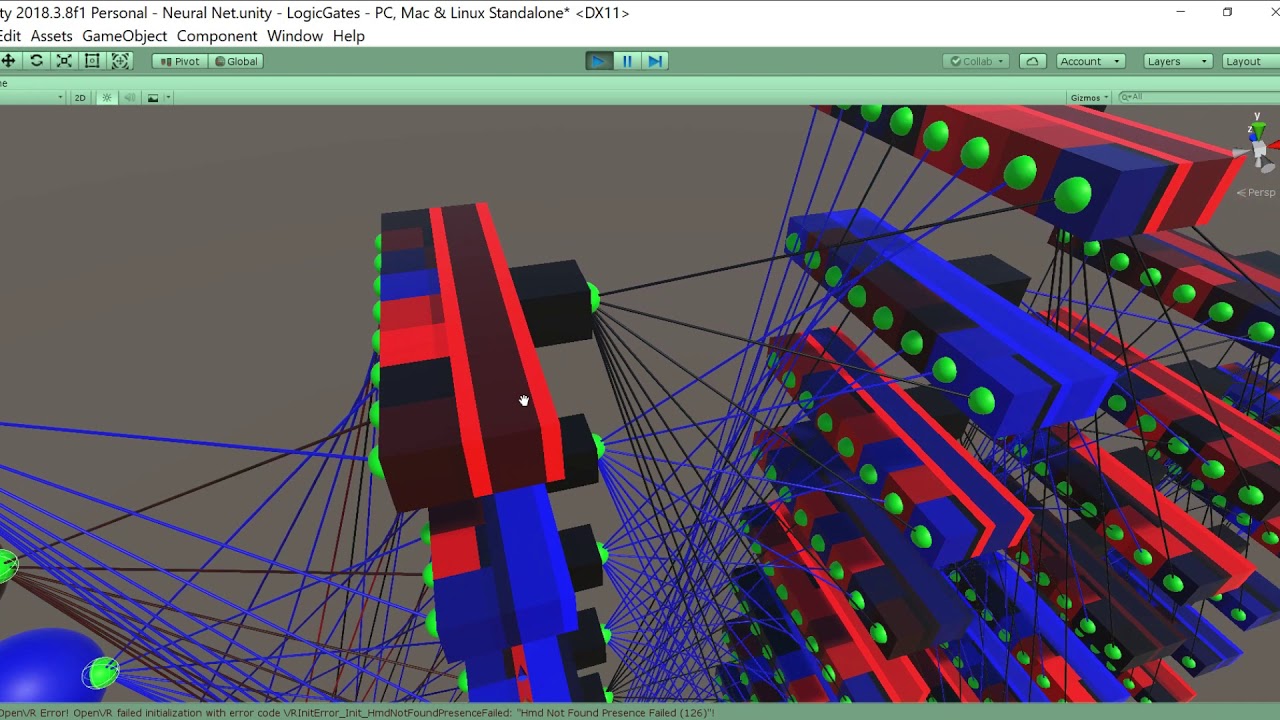Toggle Pivot/Center handle position

point(180,61)
